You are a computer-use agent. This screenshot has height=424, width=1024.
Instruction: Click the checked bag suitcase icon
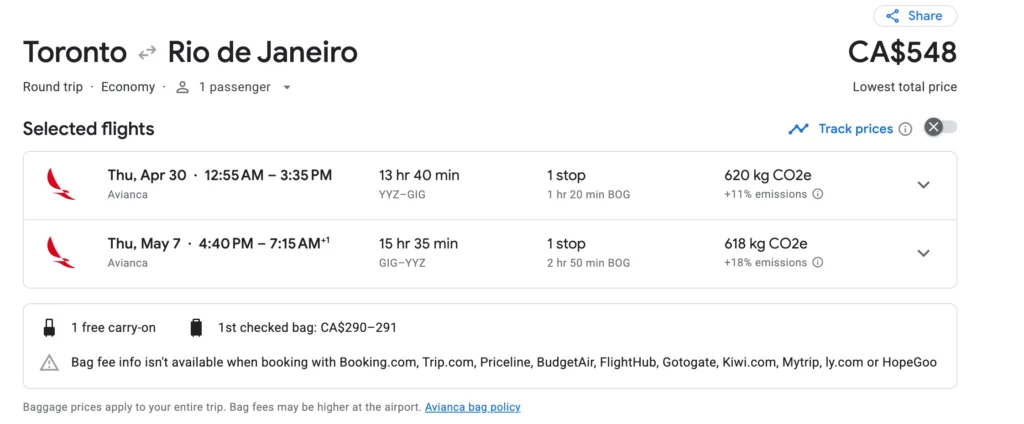[196, 328]
